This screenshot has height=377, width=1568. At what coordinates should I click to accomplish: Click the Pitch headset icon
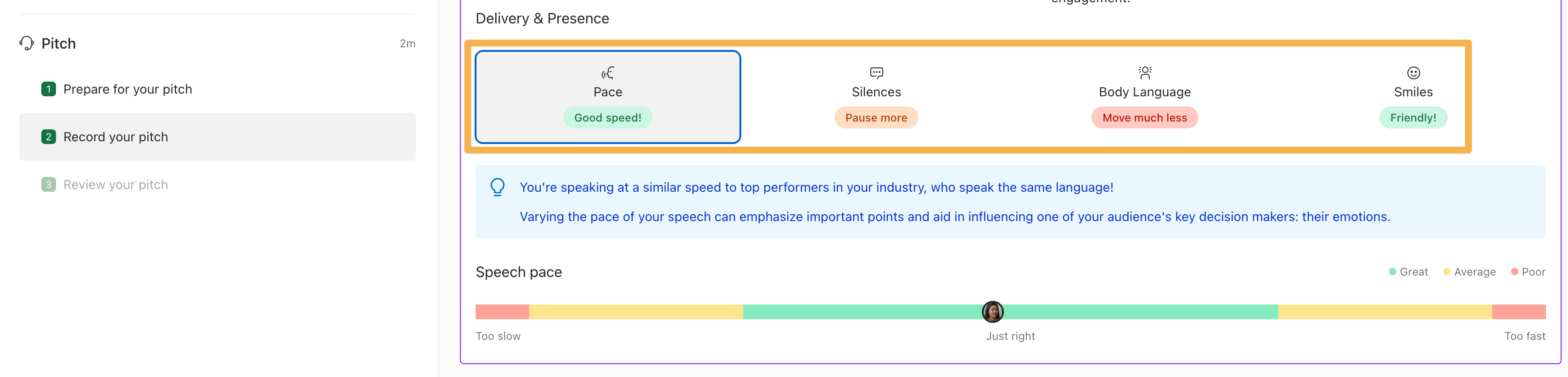click(26, 43)
